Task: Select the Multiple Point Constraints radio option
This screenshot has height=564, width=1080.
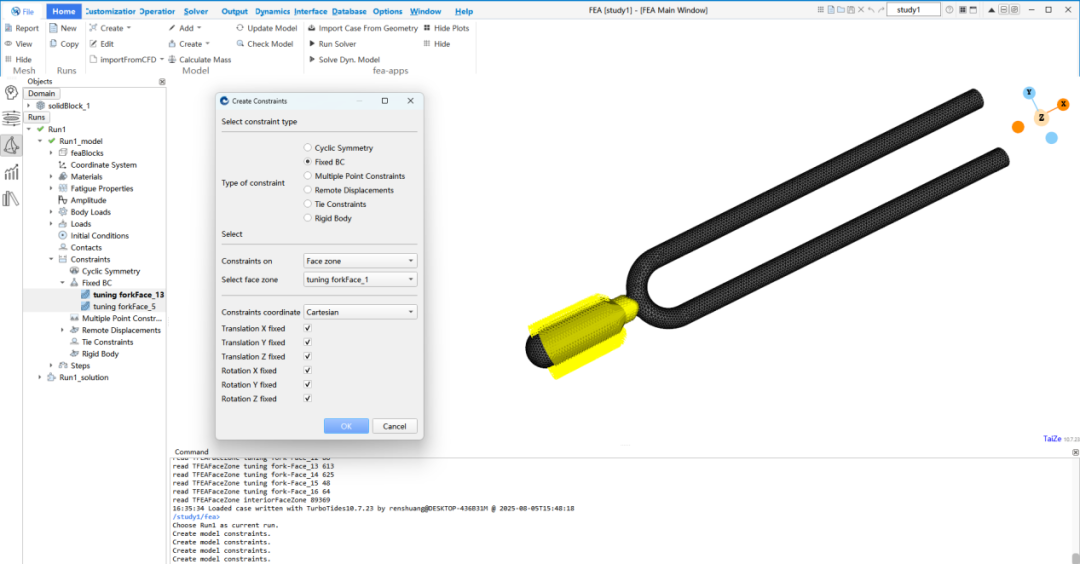Action: [x=308, y=176]
